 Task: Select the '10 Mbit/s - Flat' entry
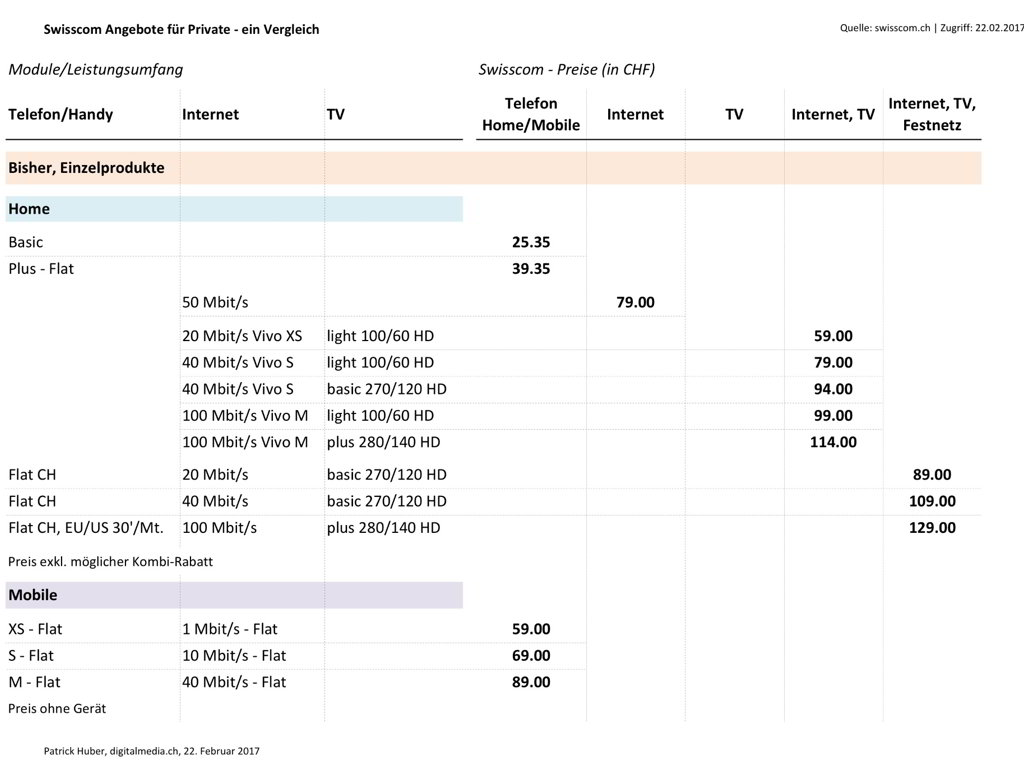click(x=234, y=656)
